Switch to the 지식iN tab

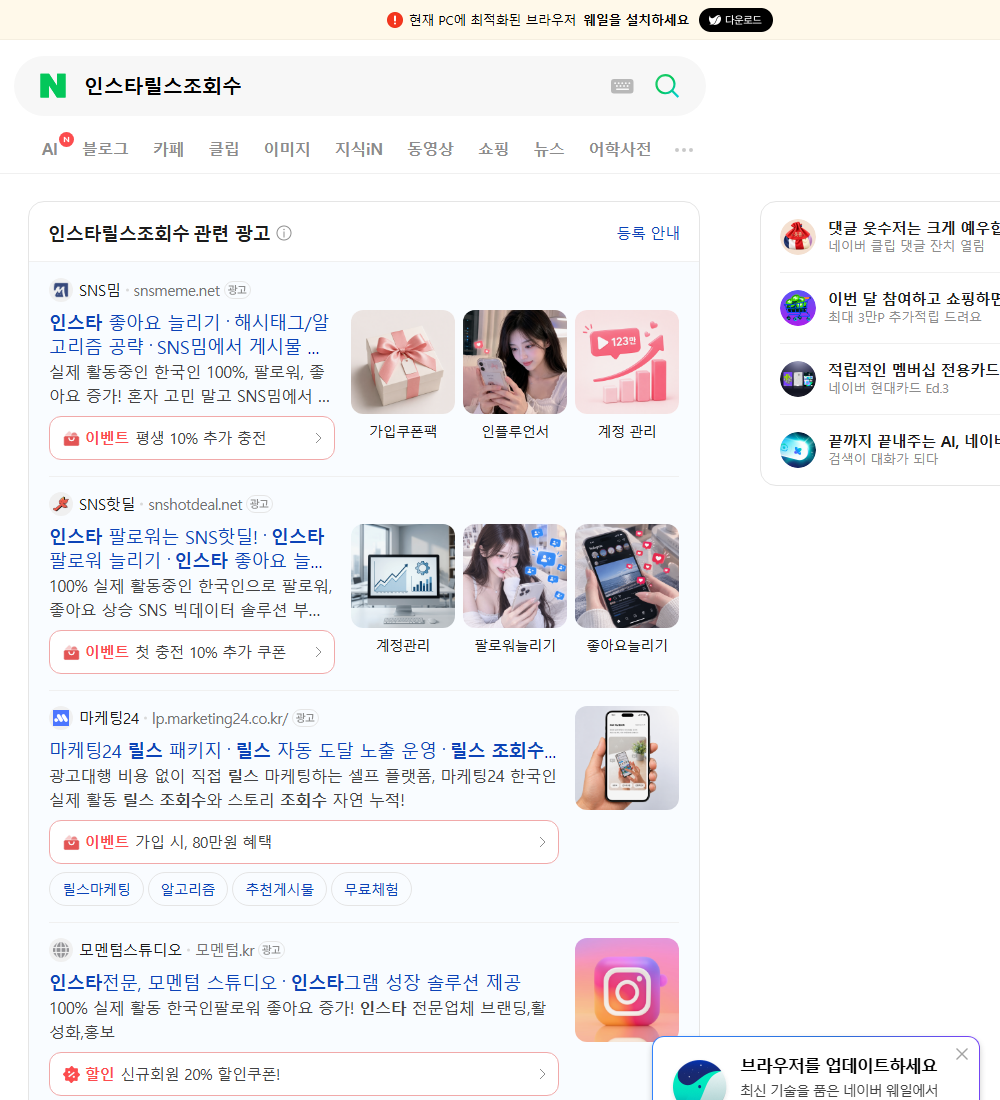click(x=359, y=149)
